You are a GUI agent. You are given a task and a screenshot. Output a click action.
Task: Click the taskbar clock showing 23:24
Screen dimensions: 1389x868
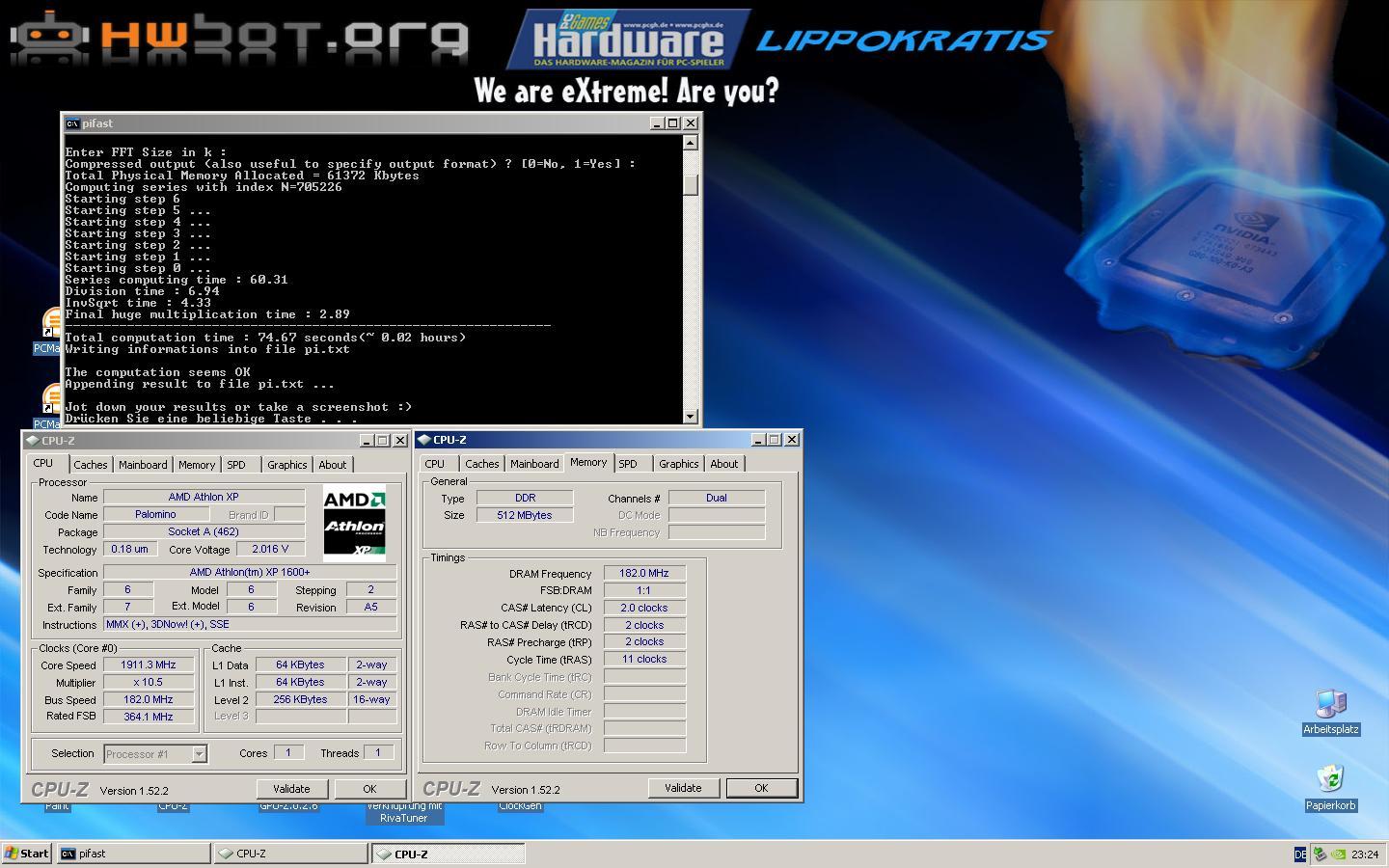pos(1365,854)
